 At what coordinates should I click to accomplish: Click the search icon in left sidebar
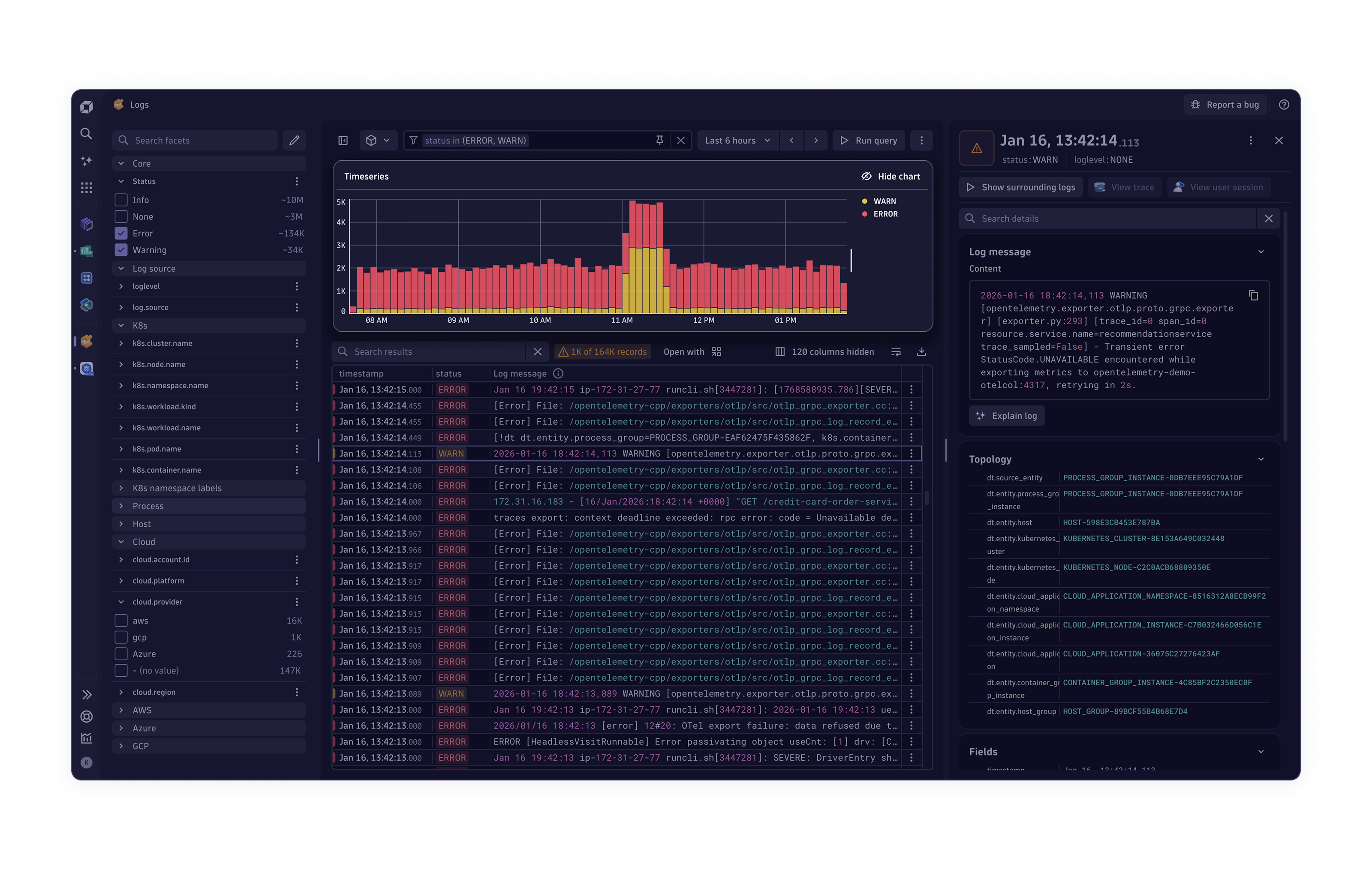pyautogui.click(x=87, y=133)
